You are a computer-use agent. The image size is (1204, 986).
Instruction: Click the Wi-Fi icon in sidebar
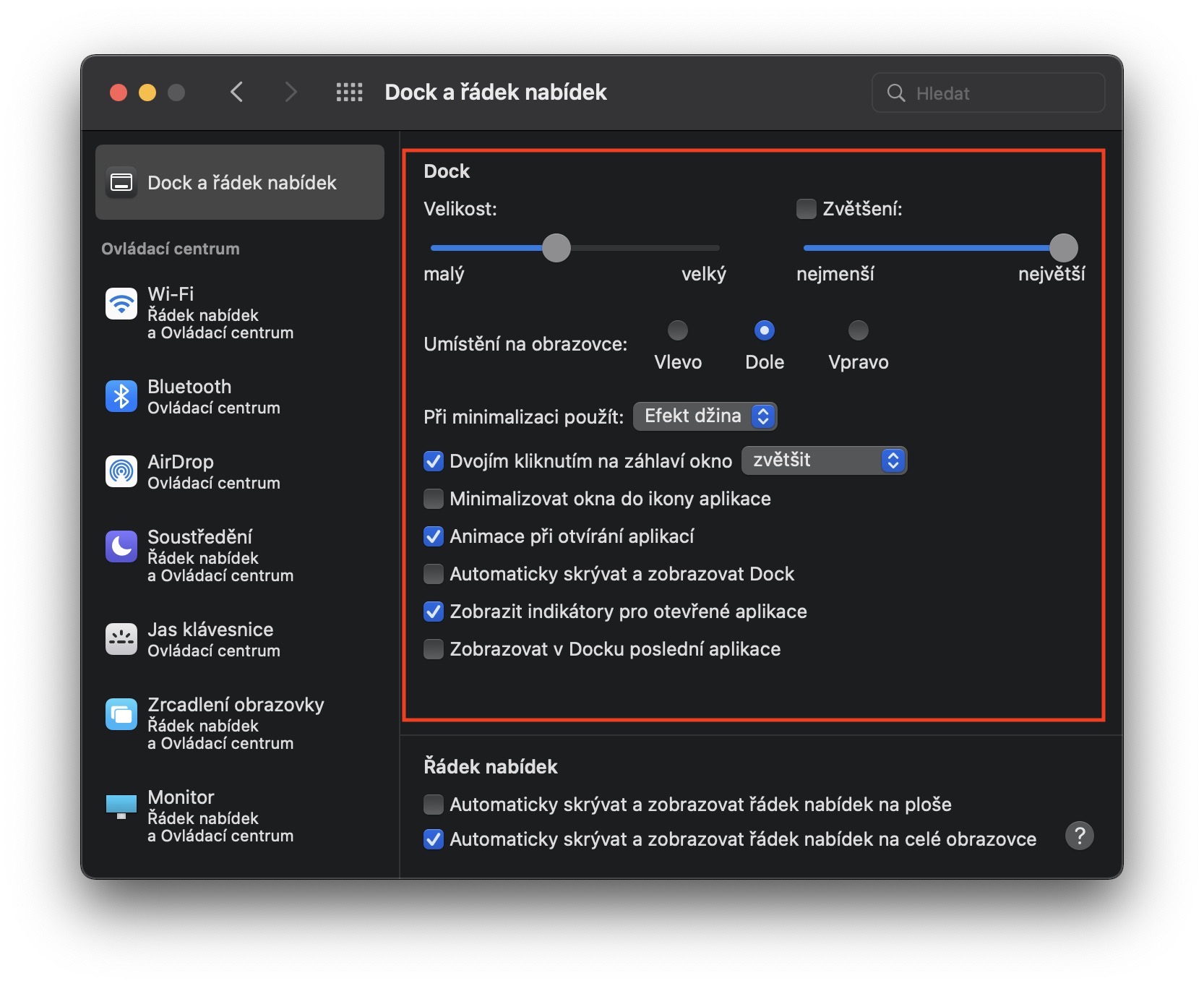121,304
